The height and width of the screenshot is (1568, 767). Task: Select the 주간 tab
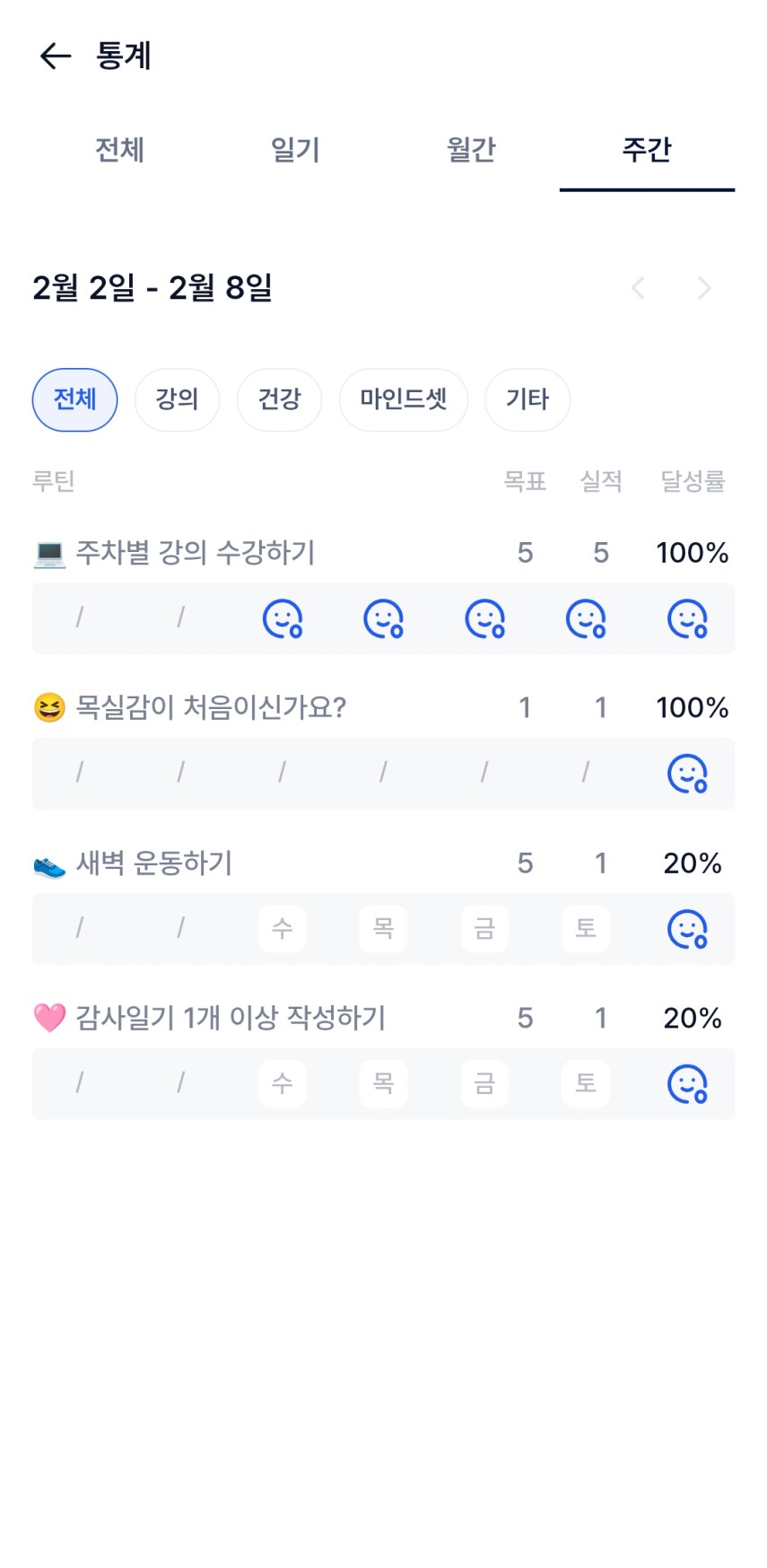click(x=647, y=149)
